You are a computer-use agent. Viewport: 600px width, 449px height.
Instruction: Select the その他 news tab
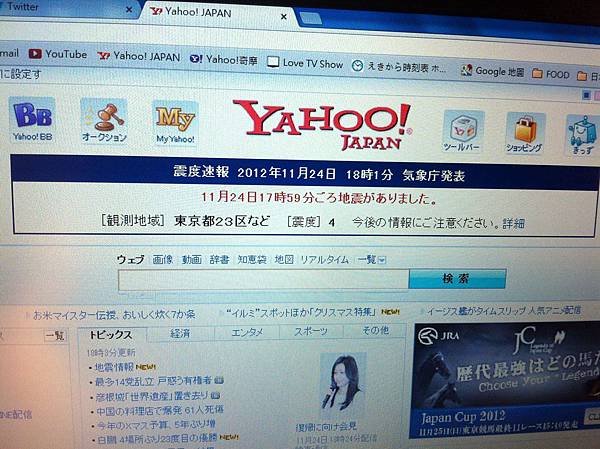[375, 330]
